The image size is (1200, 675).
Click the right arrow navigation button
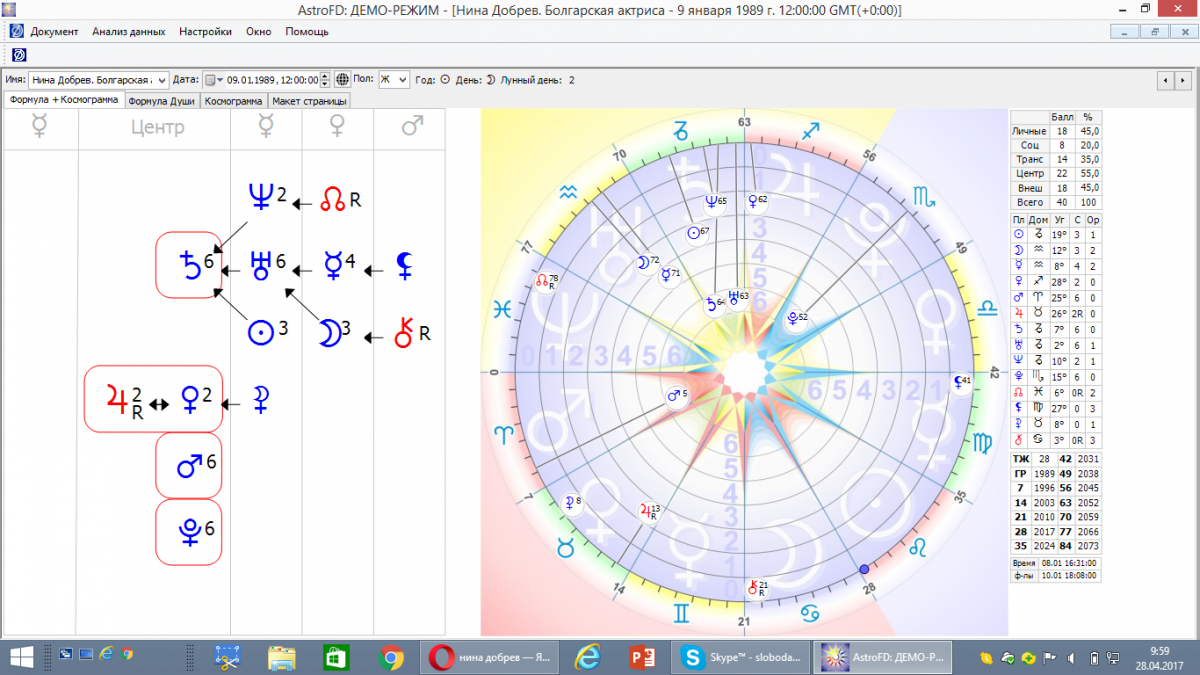(x=1185, y=80)
